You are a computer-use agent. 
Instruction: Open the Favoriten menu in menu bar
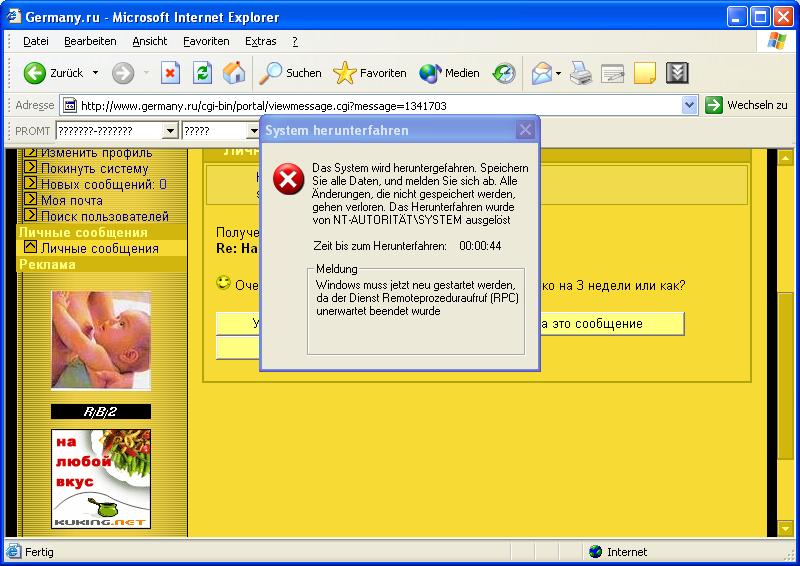click(x=206, y=41)
